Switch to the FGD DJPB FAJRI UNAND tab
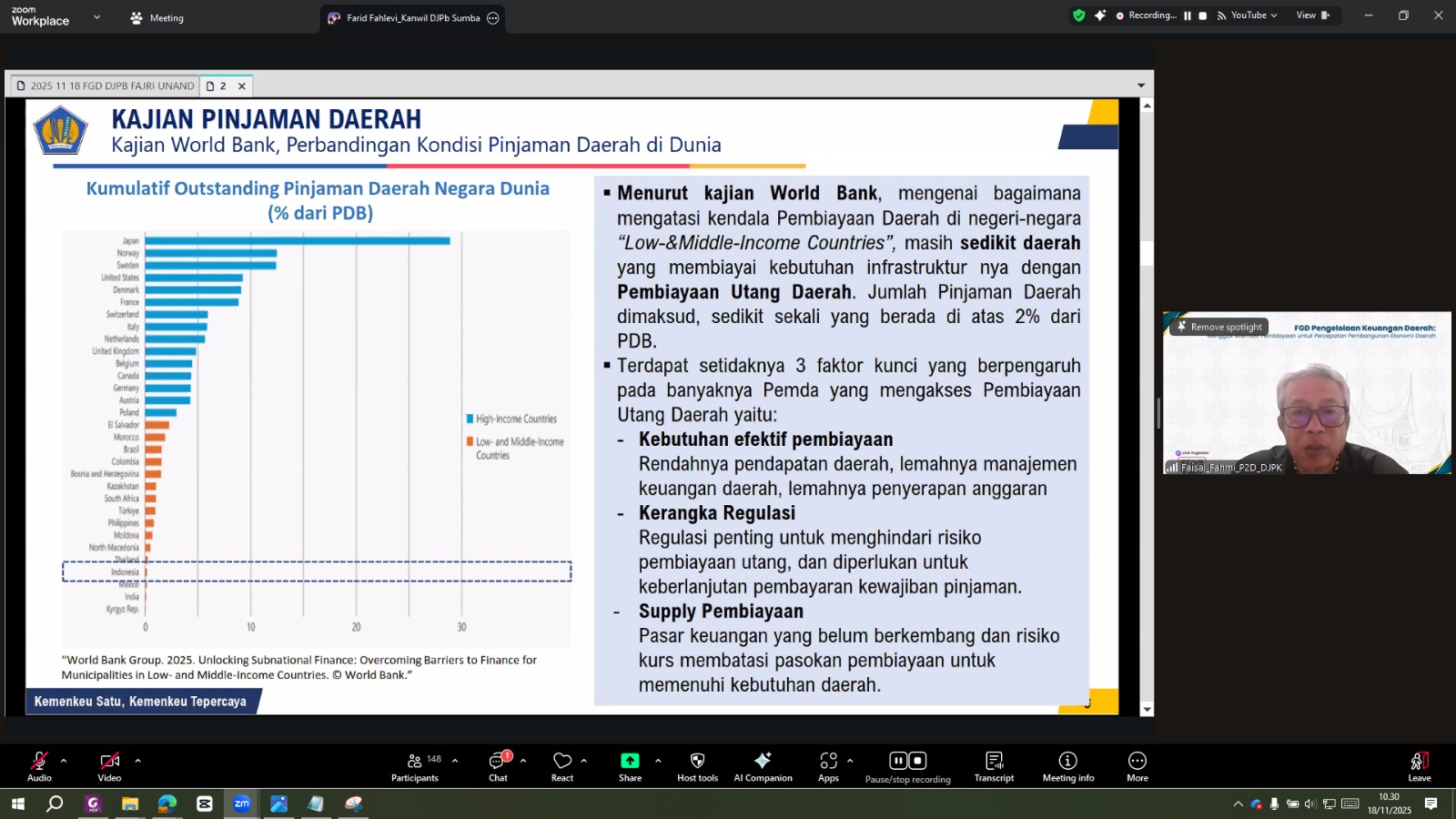This screenshot has width=1456, height=819. (x=106, y=86)
